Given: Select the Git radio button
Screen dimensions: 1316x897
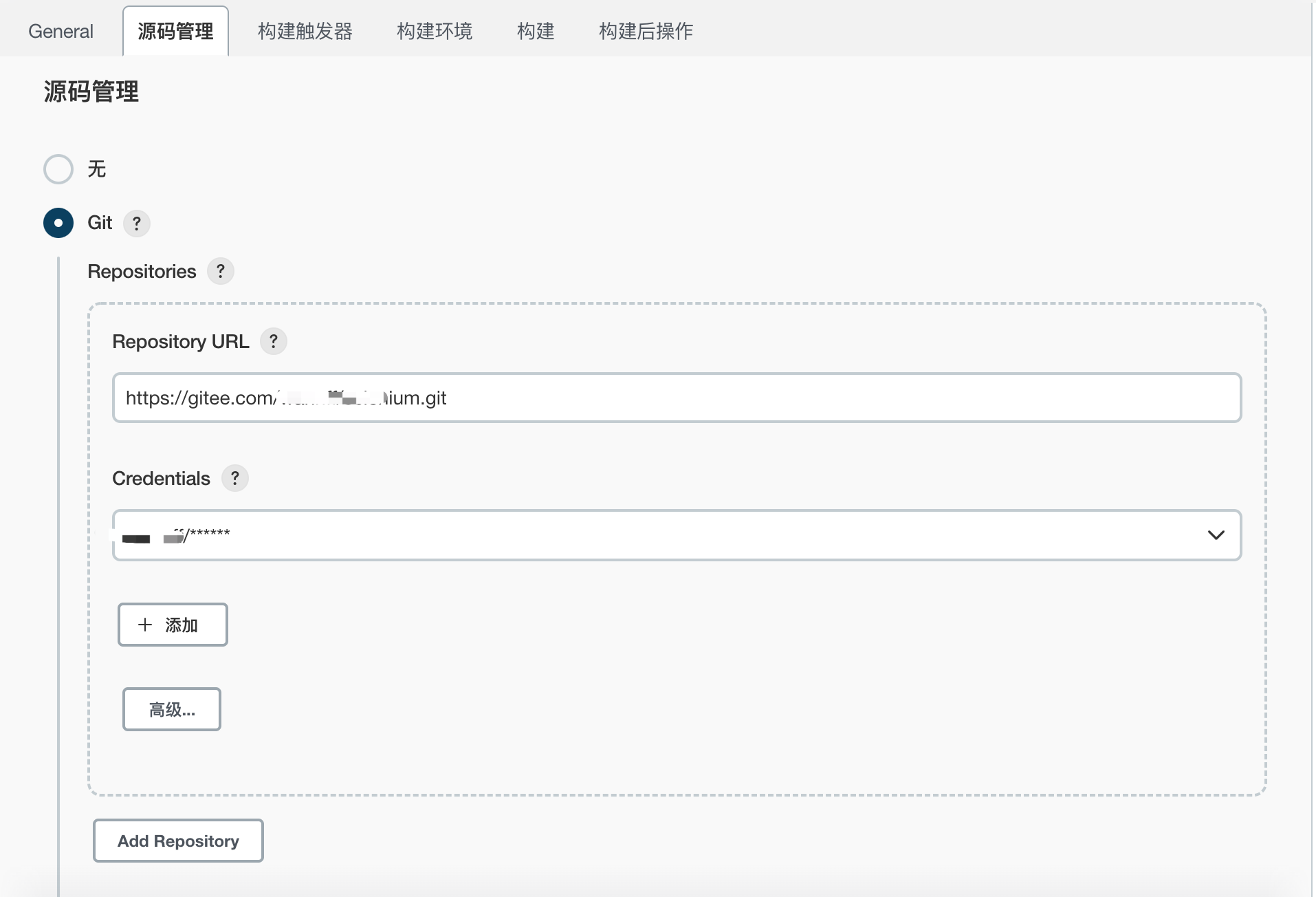Looking at the screenshot, I should [58, 223].
